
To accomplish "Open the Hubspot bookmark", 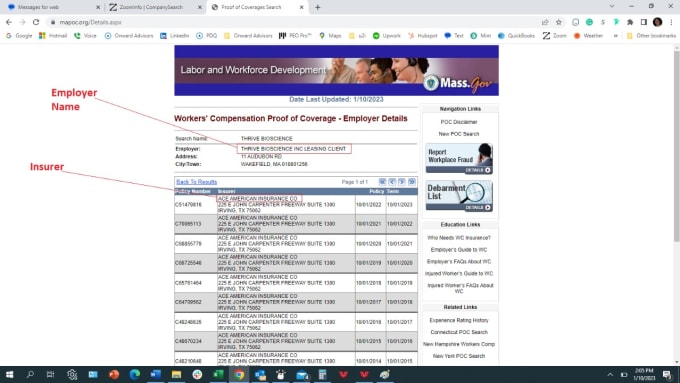I will [x=422, y=36].
